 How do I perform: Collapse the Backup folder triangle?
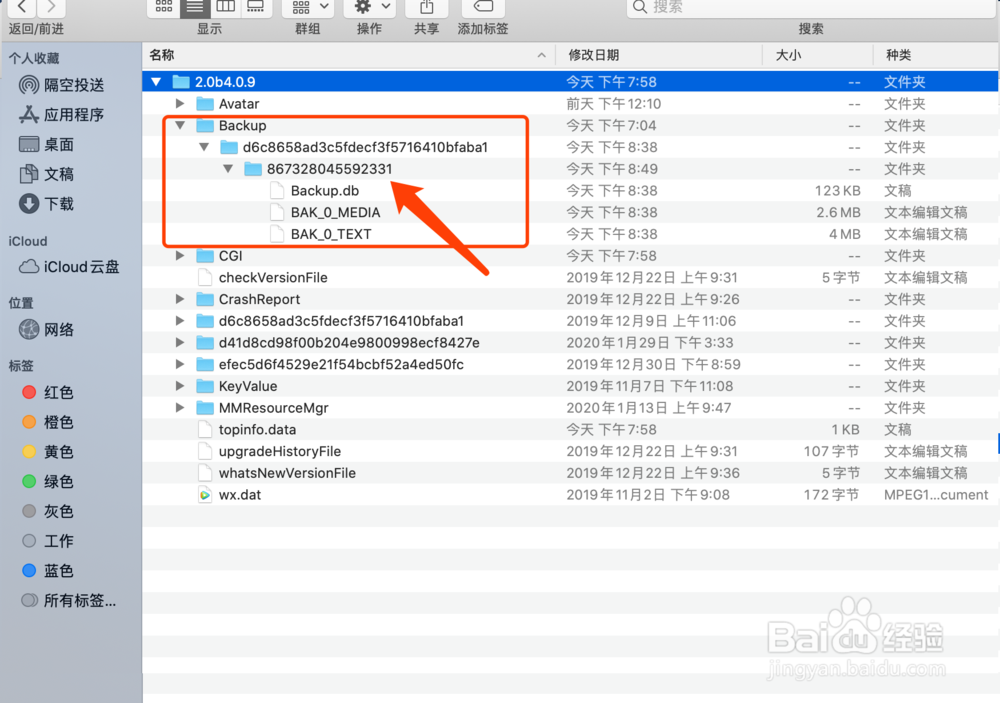tap(180, 125)
